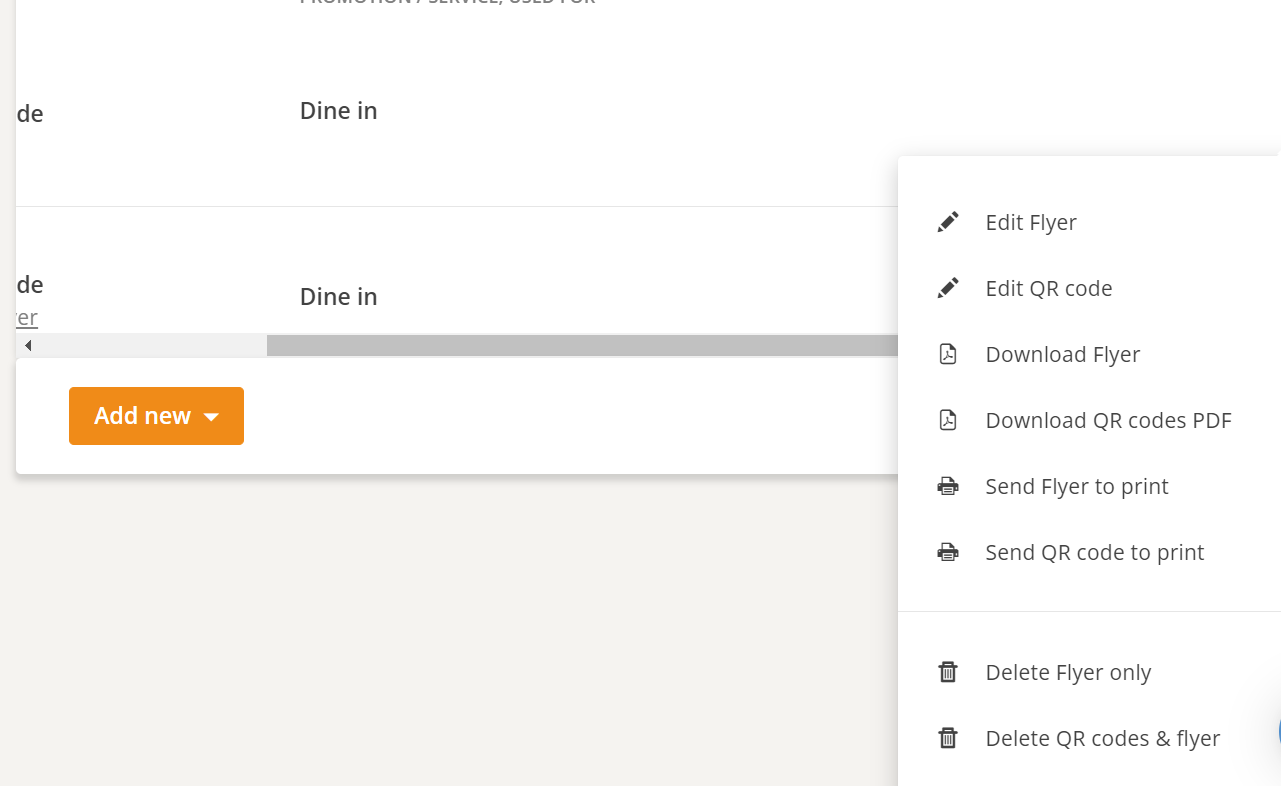Select the Delete Flyer only option

pos(1068,672)
